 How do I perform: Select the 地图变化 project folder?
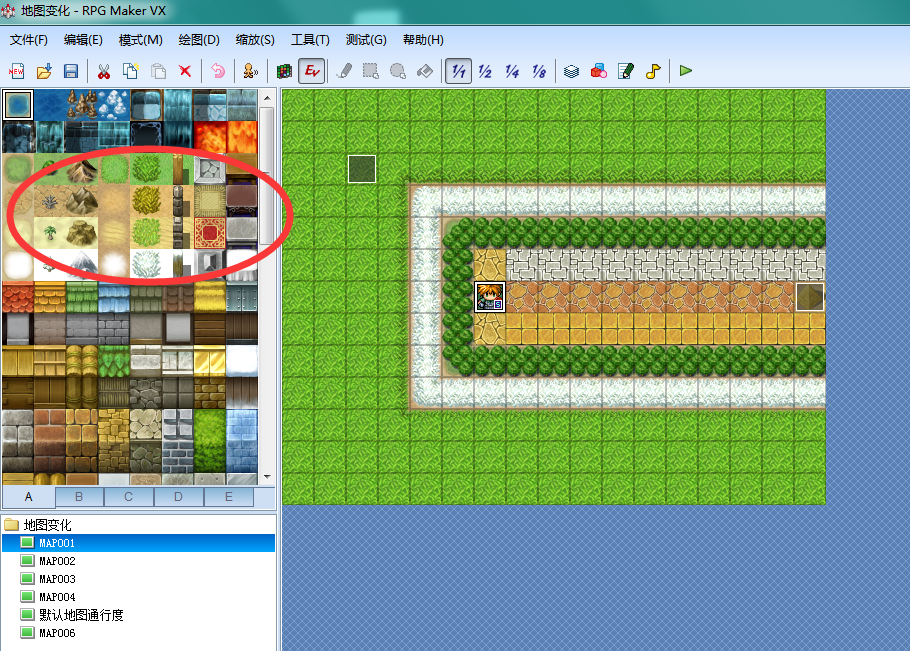pyautogui.click(x=48, y=525)
